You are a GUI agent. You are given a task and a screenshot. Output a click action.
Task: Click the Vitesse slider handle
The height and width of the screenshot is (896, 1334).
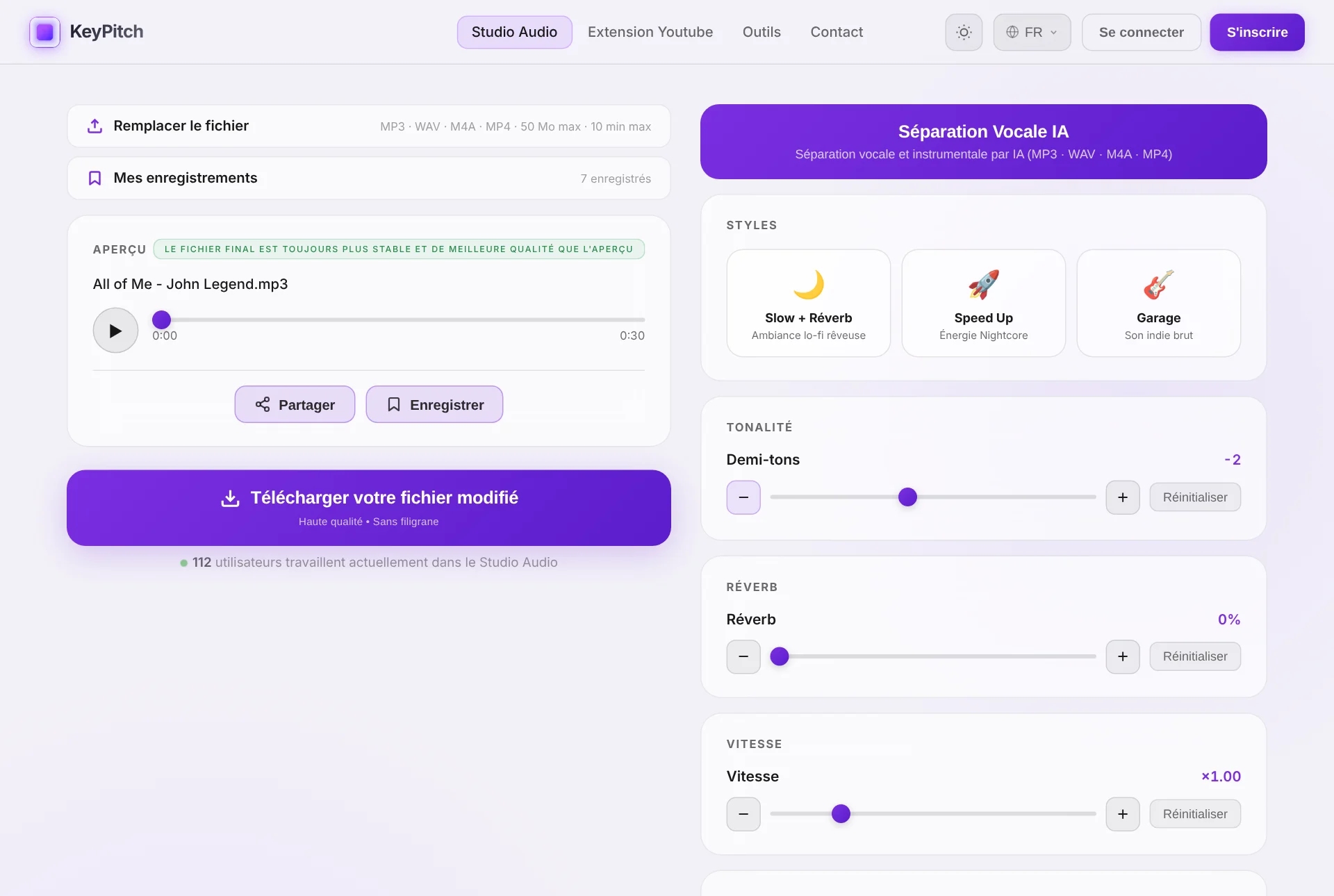tap(841, 813)
